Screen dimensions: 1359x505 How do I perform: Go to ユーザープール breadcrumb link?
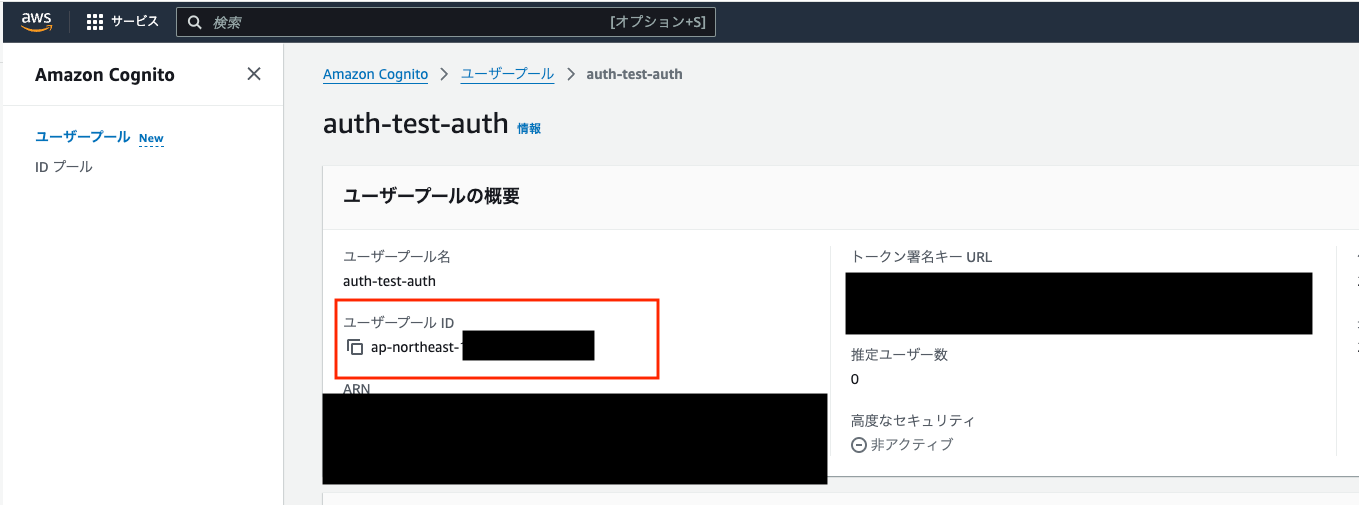[x=507, y=74]
